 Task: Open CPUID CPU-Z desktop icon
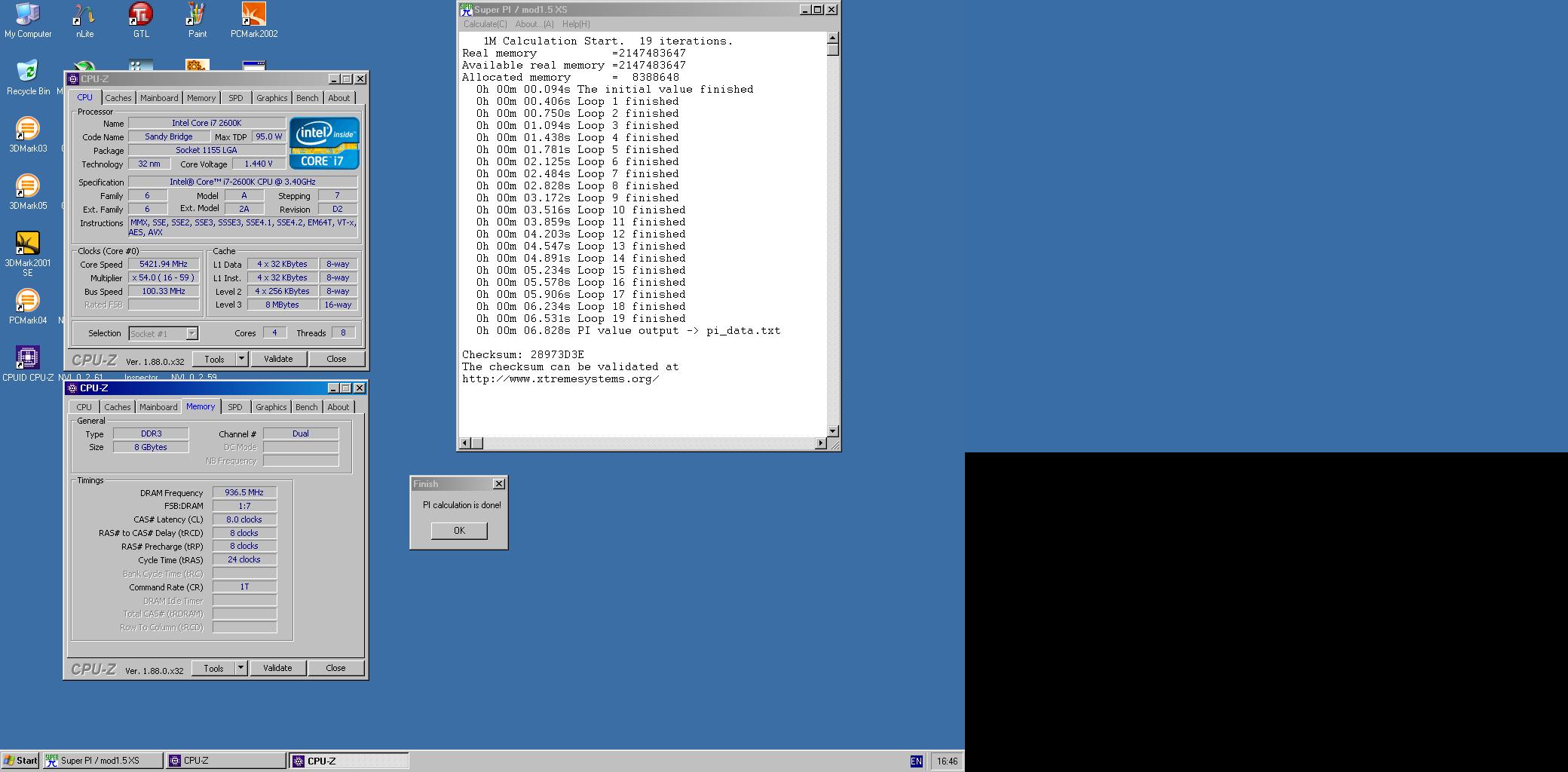[28, 364]
